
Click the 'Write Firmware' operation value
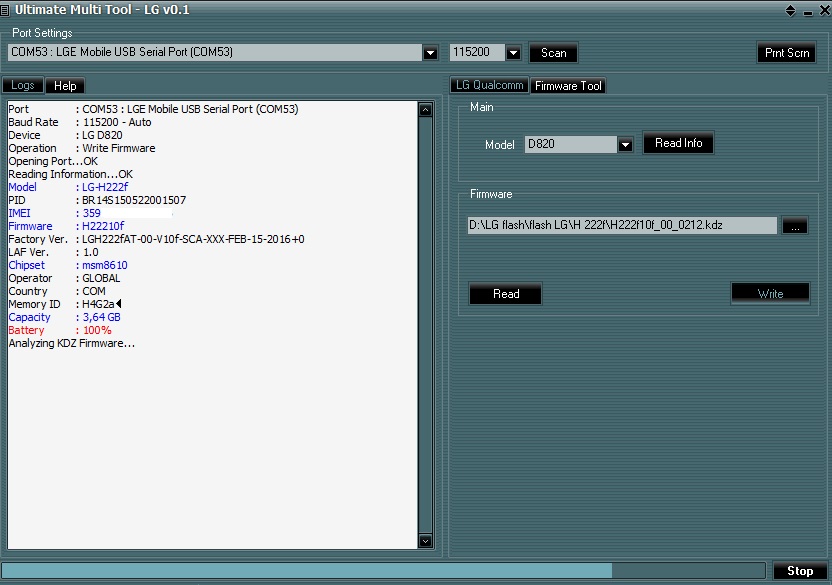click(118, 148)
